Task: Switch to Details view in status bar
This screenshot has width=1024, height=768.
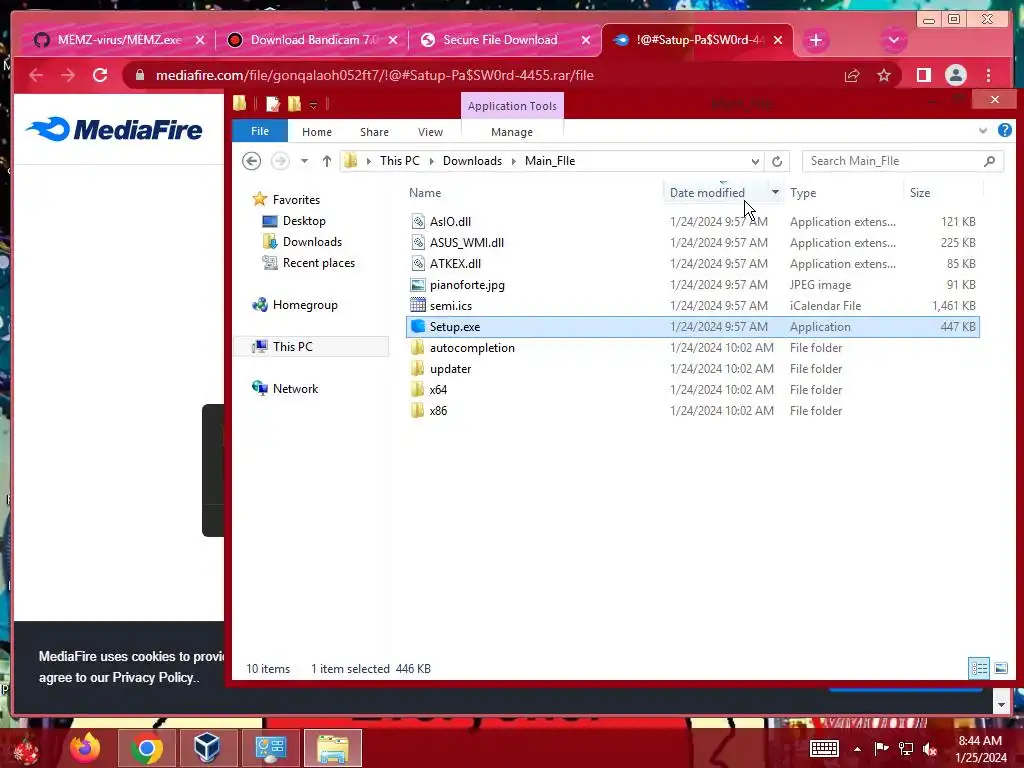Action: tap(979, 668)
